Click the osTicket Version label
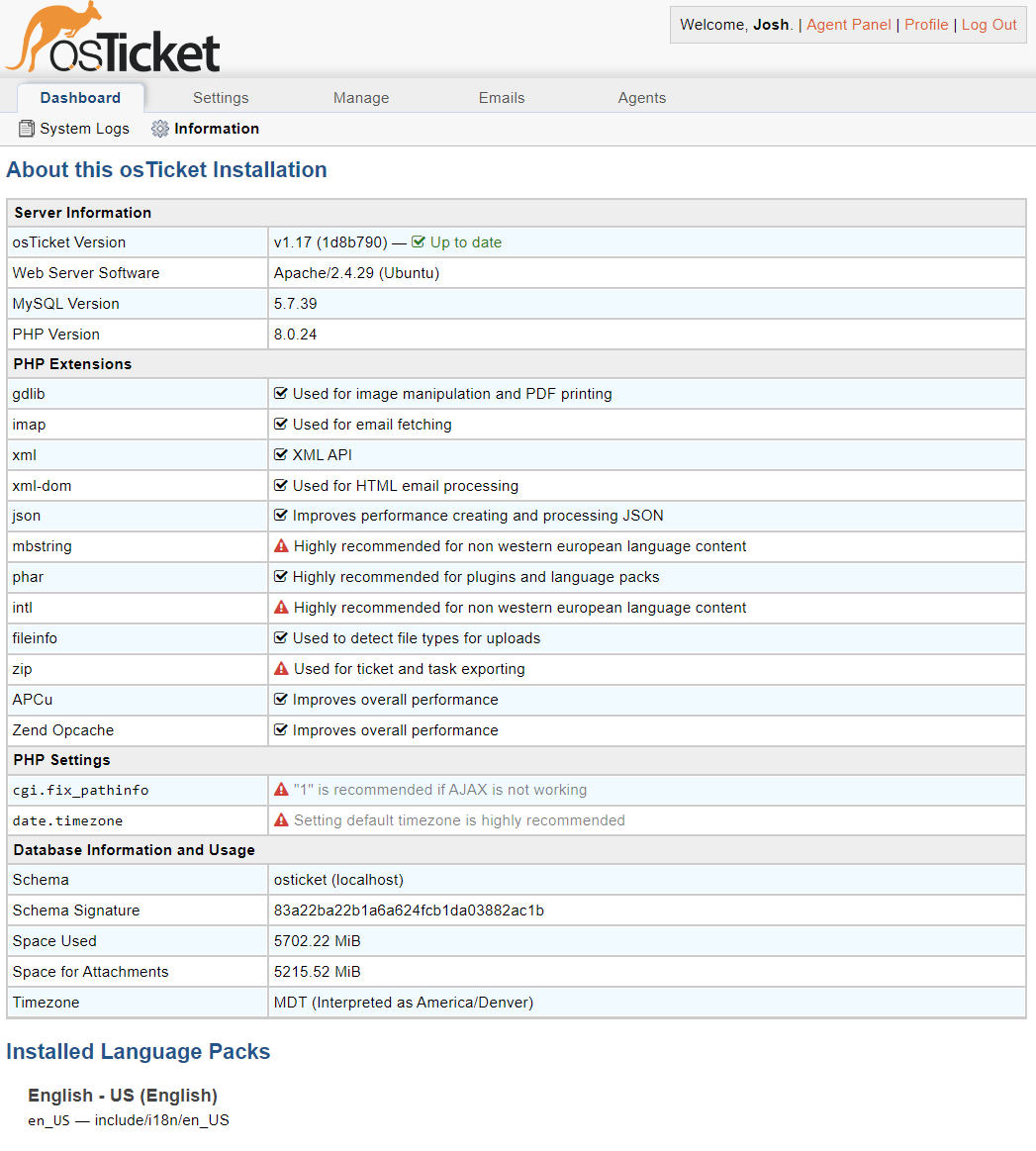The width and height of the screenshot is (1036, 1151). pyautogui.click(x=69, y=242)
